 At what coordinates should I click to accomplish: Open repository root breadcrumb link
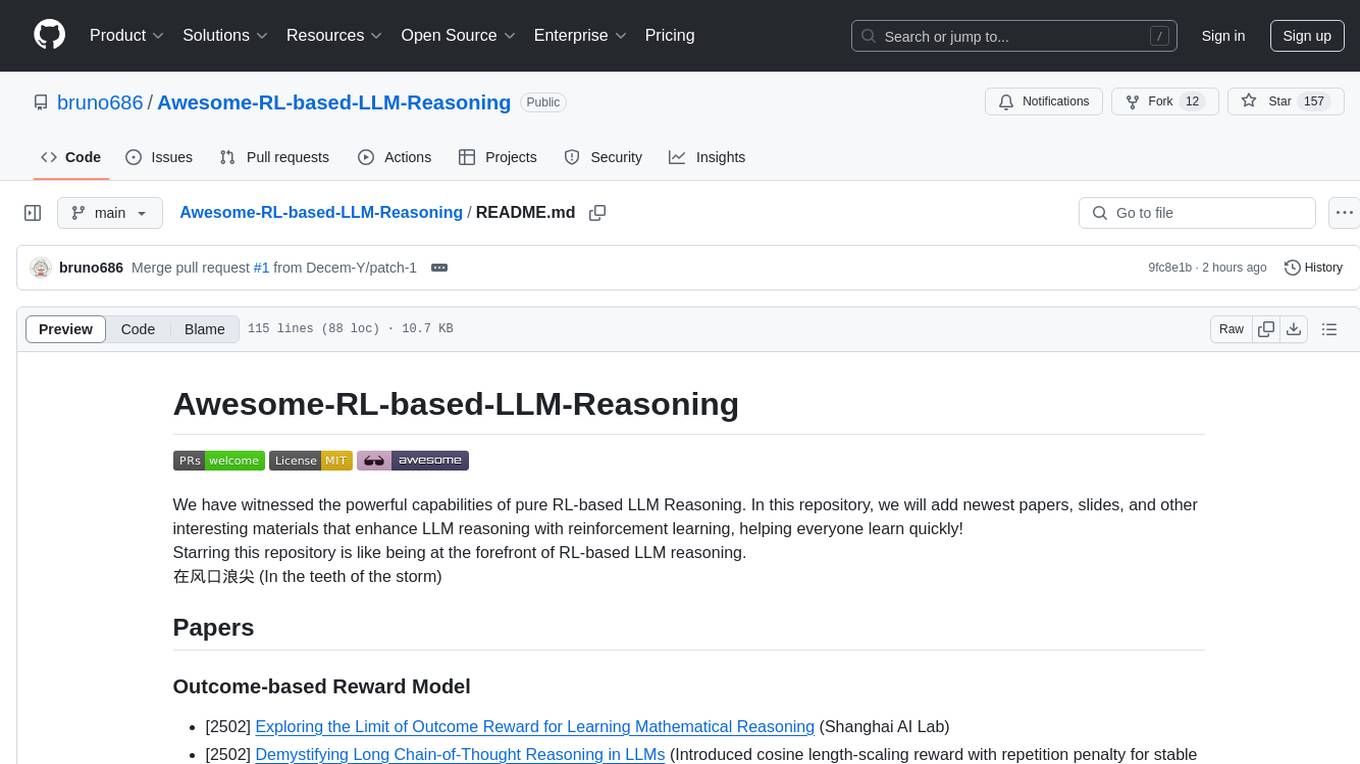click(x=321, y=212)
